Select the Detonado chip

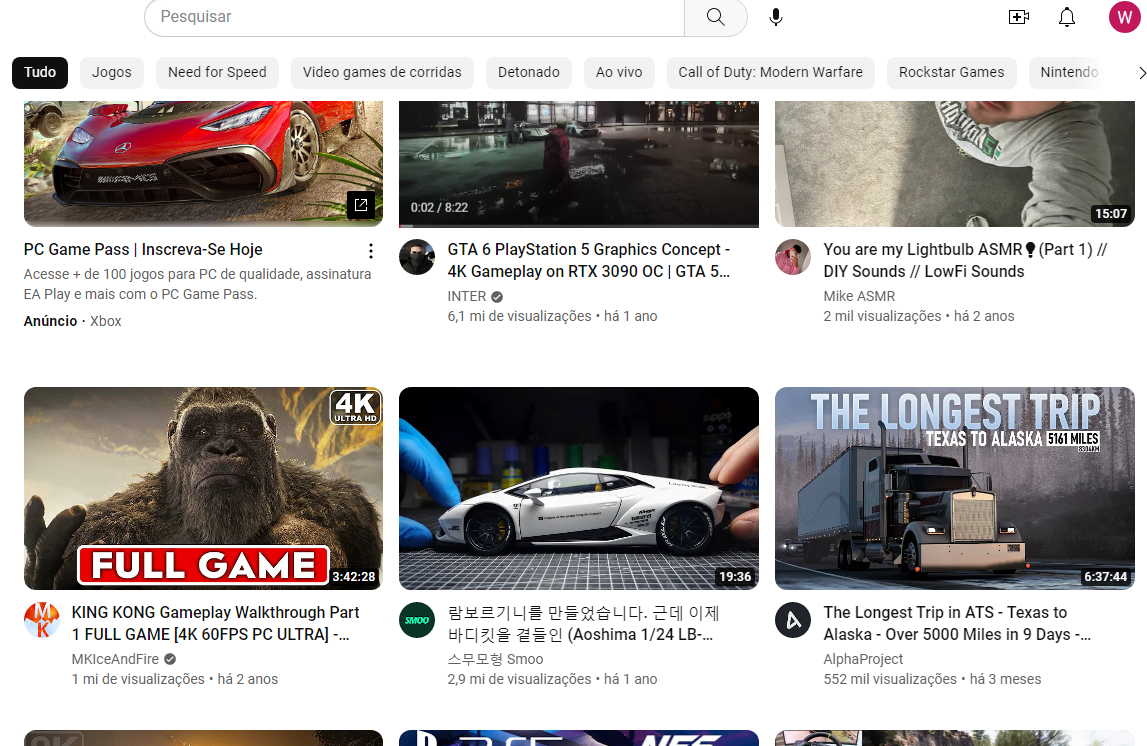529,72
